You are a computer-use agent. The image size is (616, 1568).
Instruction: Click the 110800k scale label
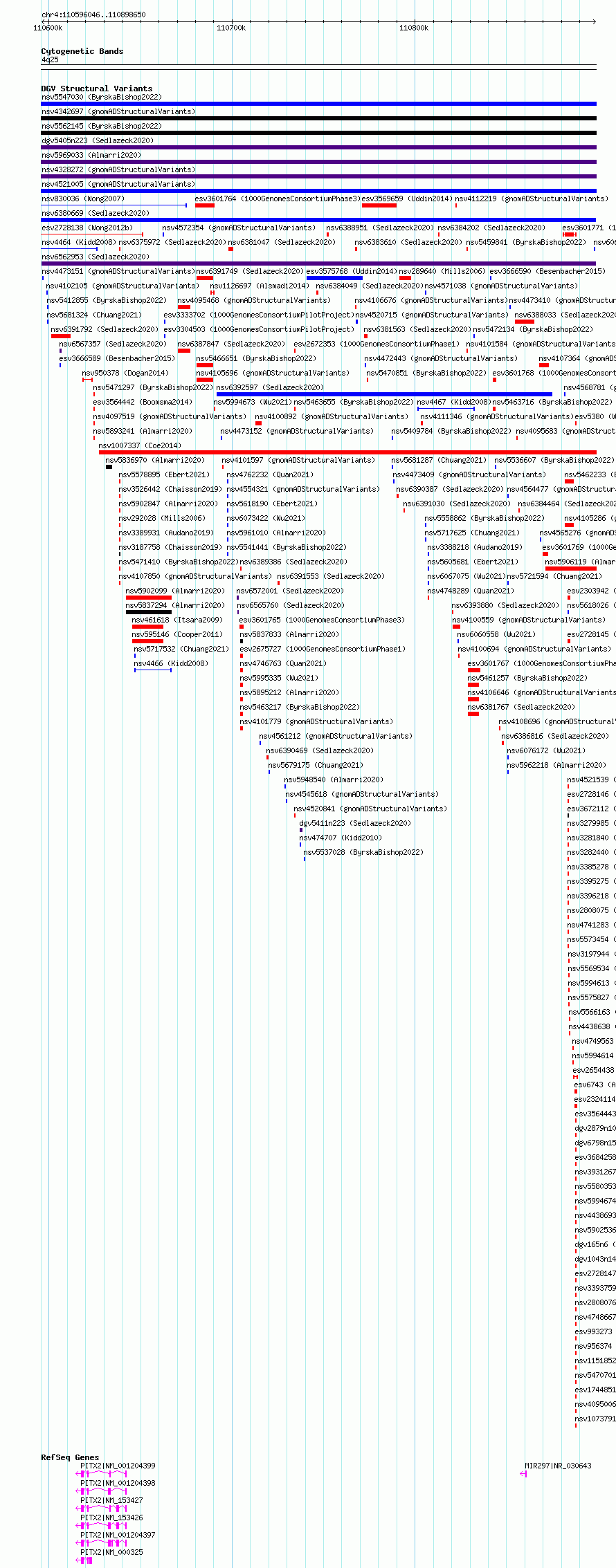coord(414,28)
